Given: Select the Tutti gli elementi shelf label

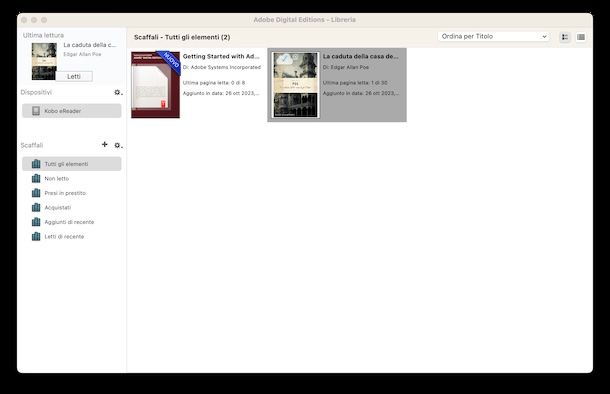Looking at the screenshot, I should tap(66, 164).
